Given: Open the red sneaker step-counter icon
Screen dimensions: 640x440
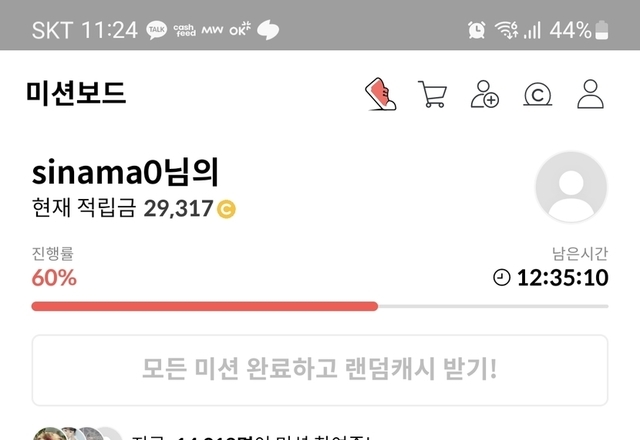Looking at the screenshot, I should click(x=380, y=94).
